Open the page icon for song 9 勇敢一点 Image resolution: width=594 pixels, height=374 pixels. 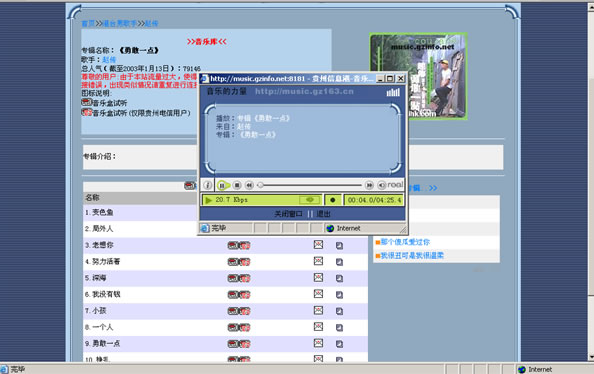tap(339, 344)
